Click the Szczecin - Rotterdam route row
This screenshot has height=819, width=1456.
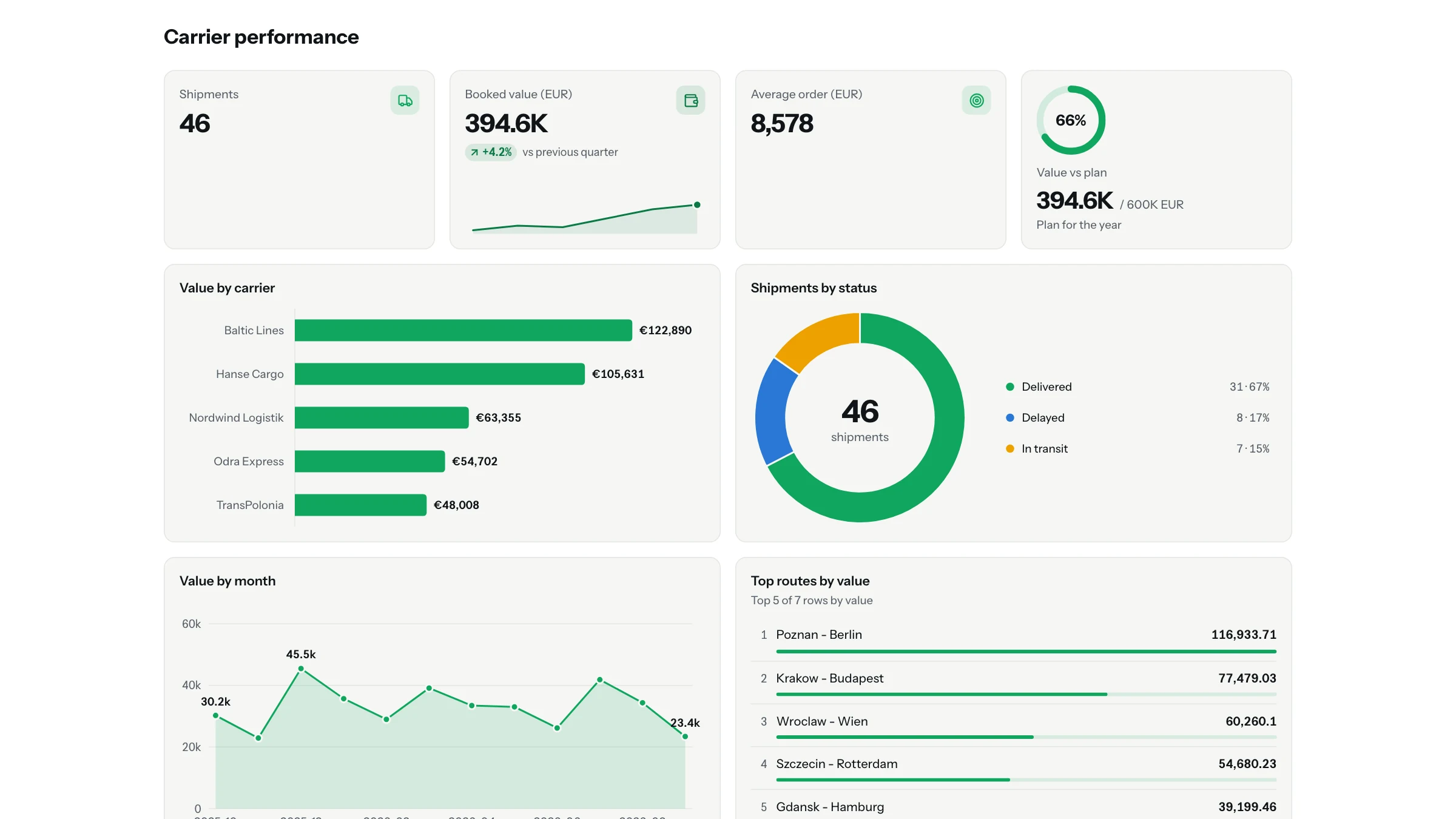1014,769
